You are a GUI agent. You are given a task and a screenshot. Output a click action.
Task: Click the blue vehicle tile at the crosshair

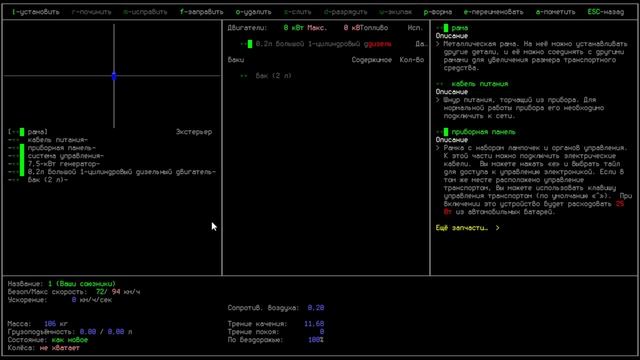coord(114,76)
